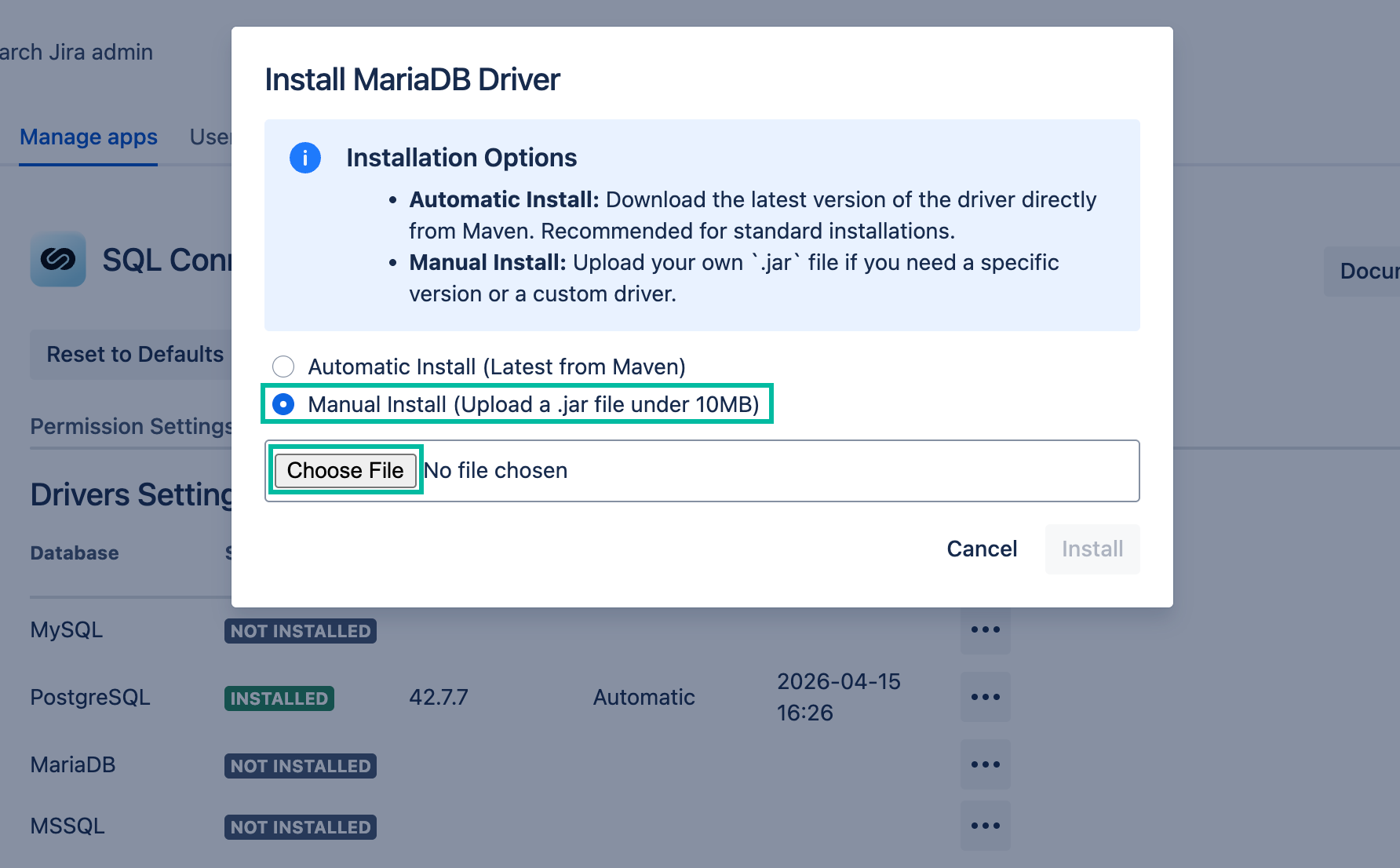Viewport: 1400px width, 868px height.
Task: Open actions menu for PostgreSQL row
Action: 986,697
